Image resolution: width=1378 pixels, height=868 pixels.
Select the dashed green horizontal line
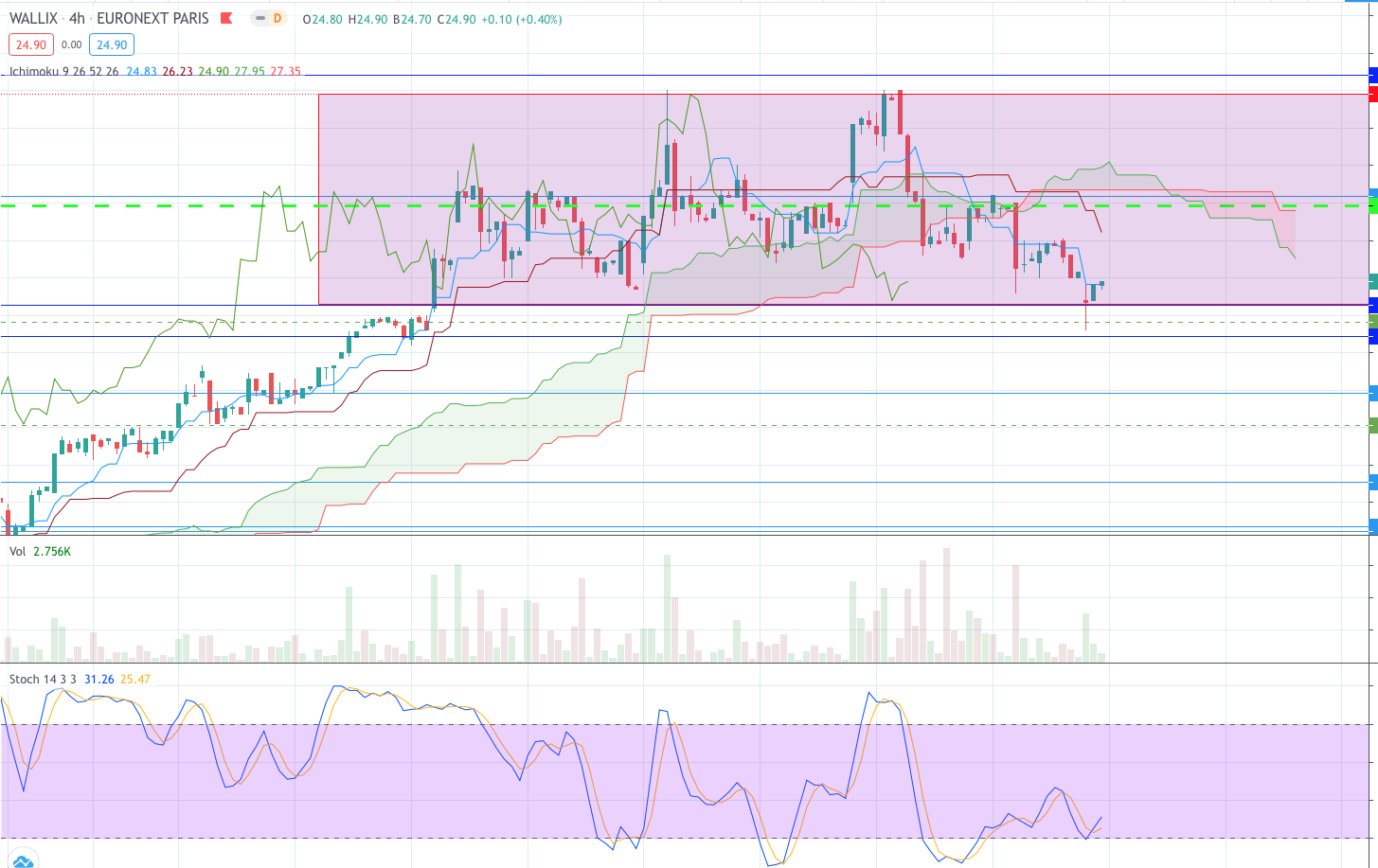pos(684,205)
